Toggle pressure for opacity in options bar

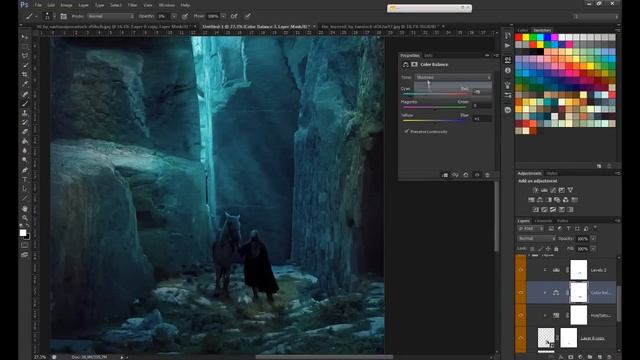(185, 16)
